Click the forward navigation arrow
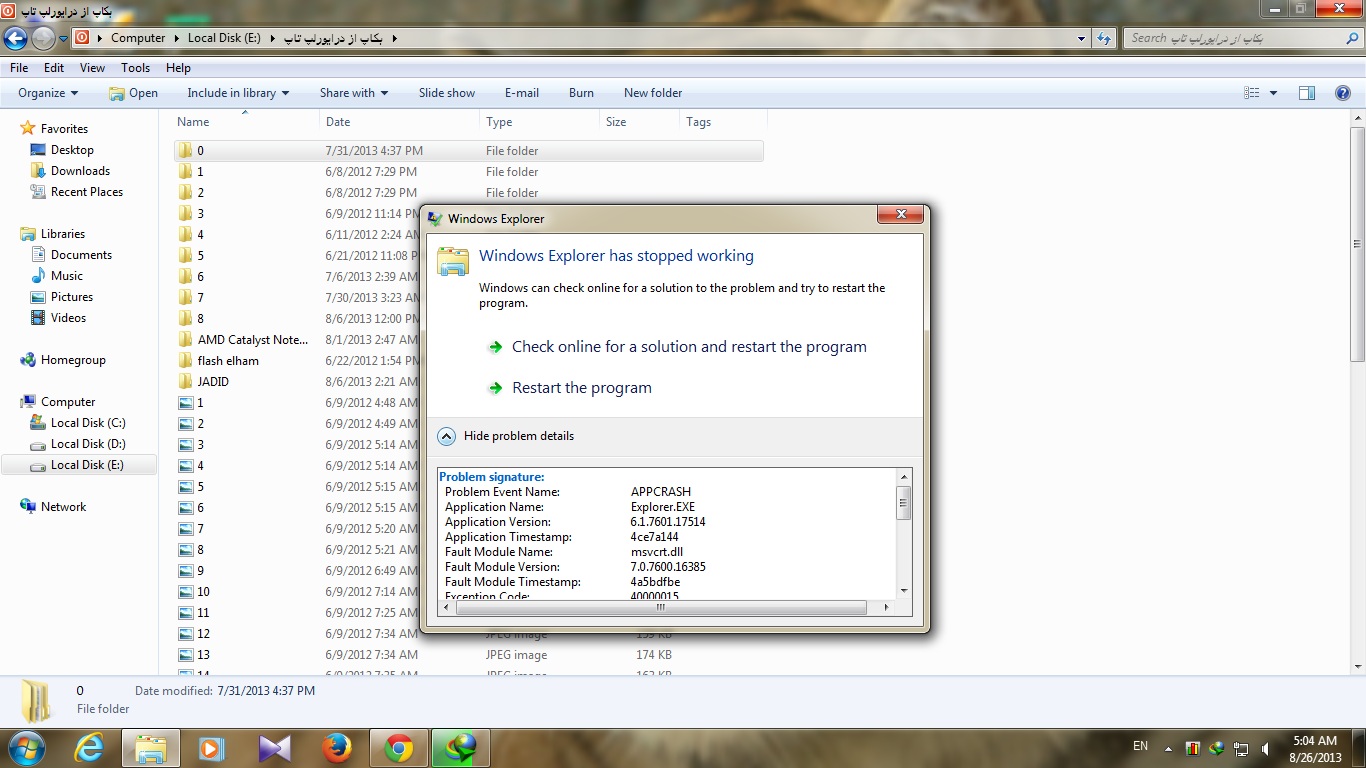 (43, 38)
